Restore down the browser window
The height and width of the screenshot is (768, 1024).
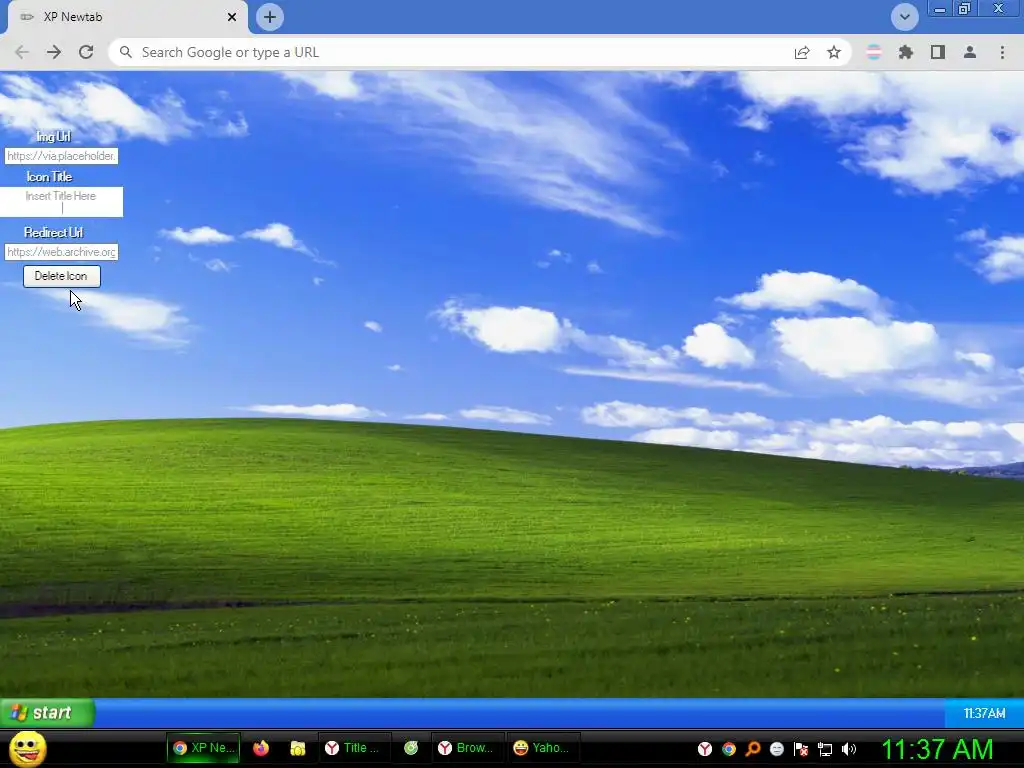964,9
